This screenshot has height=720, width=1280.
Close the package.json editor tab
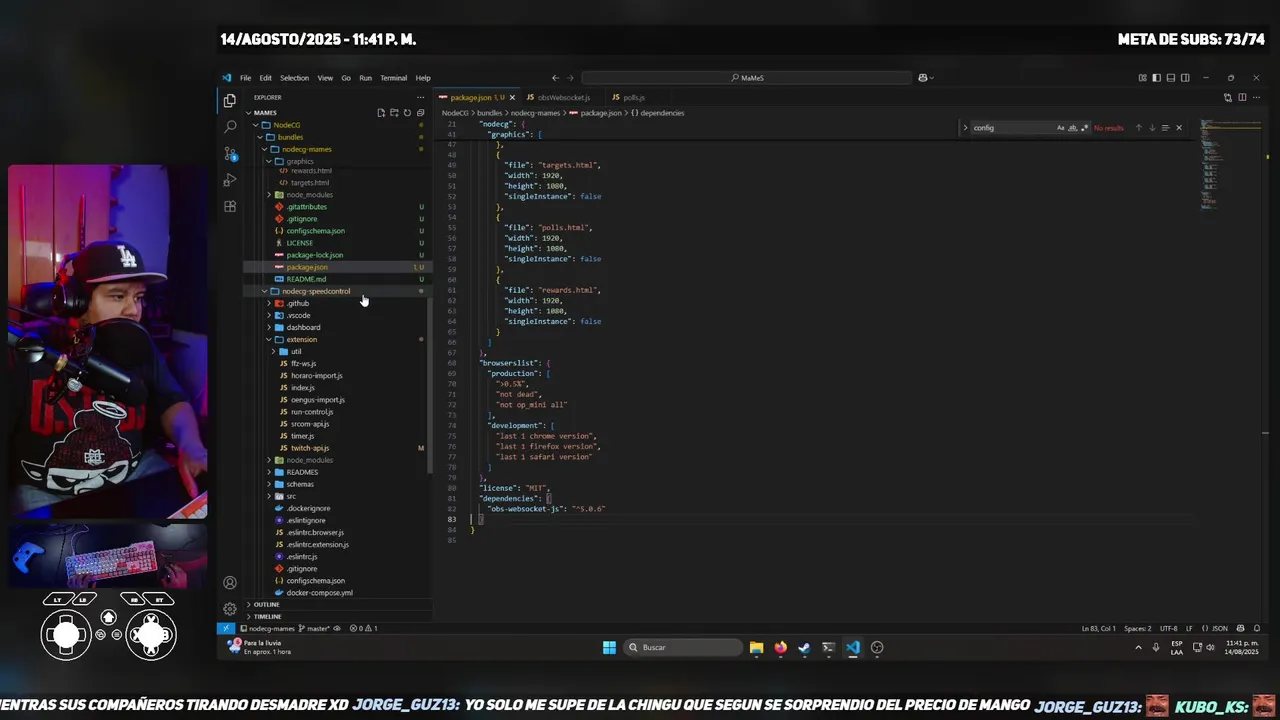513,97
